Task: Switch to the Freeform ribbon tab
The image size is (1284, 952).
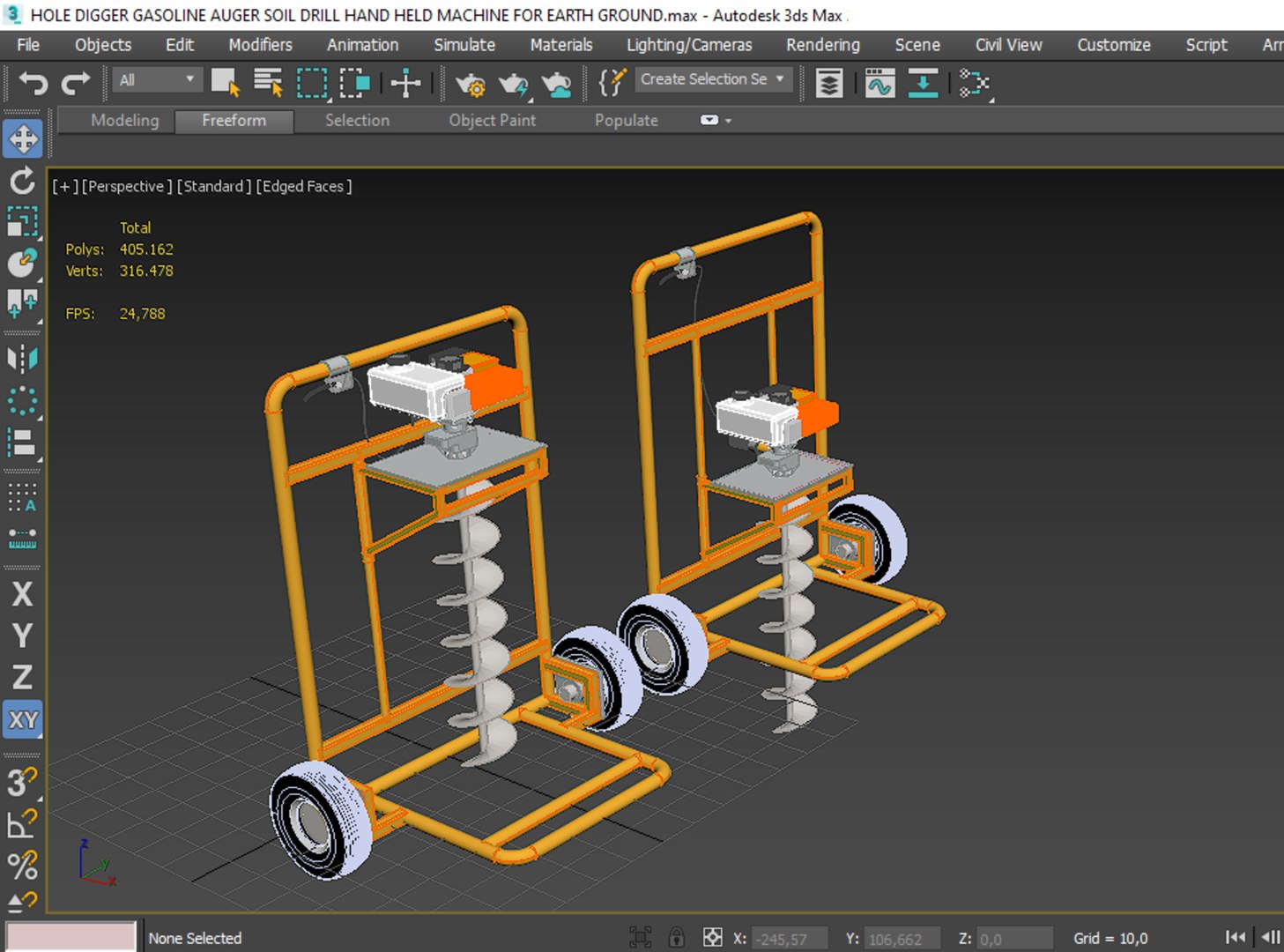Action: 234,121
